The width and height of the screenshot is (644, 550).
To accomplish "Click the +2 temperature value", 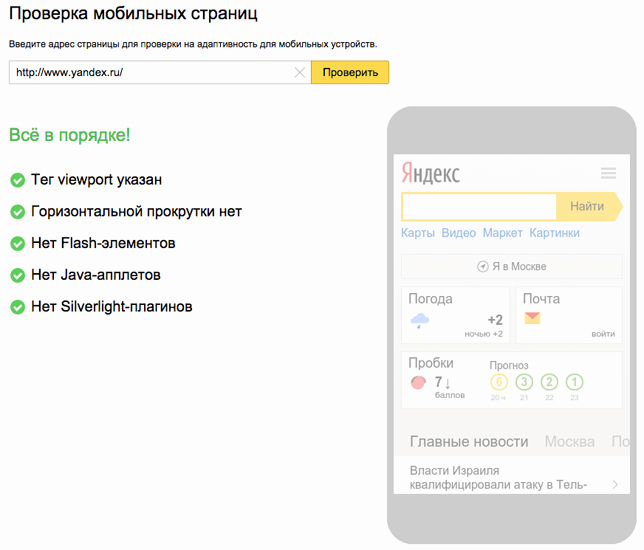I will click(x=495, y=320).
